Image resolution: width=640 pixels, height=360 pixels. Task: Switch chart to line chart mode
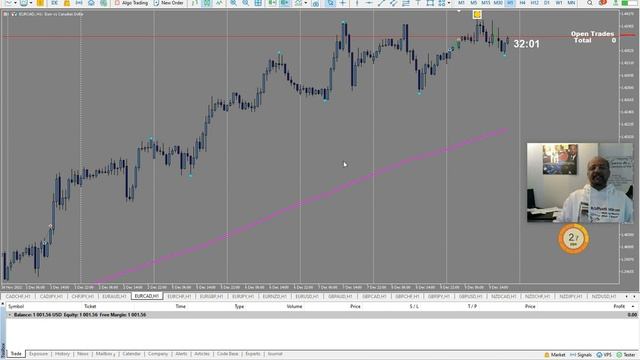(x=220, y=3)
